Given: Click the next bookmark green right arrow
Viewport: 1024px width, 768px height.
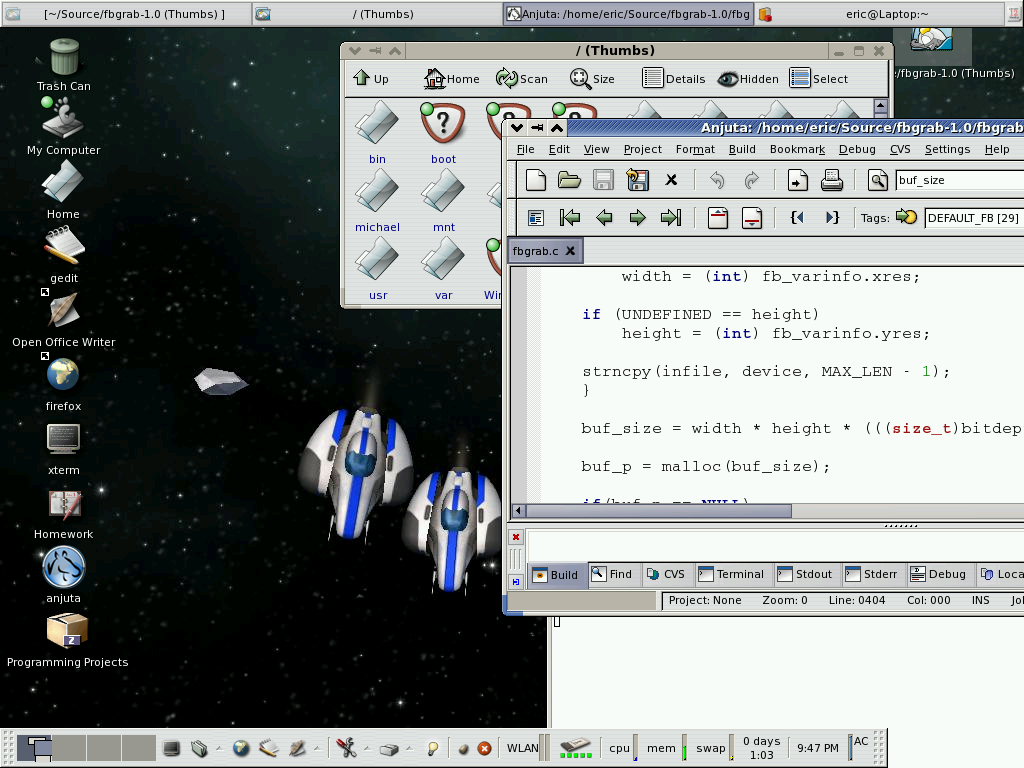Looking at the screenshot, I should pyautogui.click(x=637, y=217).
